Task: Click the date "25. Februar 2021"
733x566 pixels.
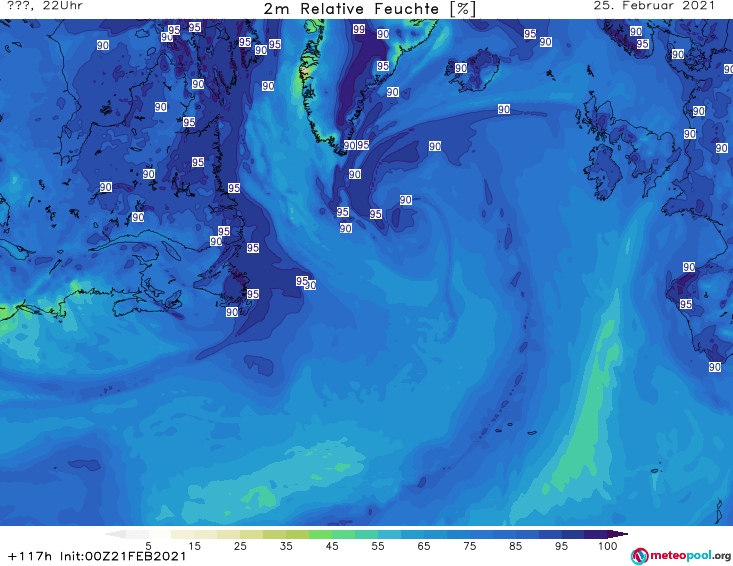Action: (x=654, y=6)
